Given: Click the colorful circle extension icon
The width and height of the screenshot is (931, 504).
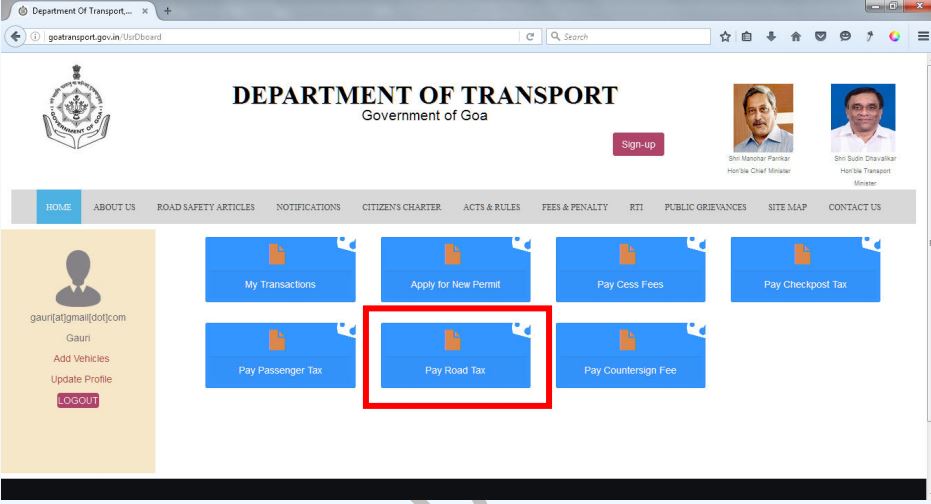Looking at the screenshot, I should (894, 37).
